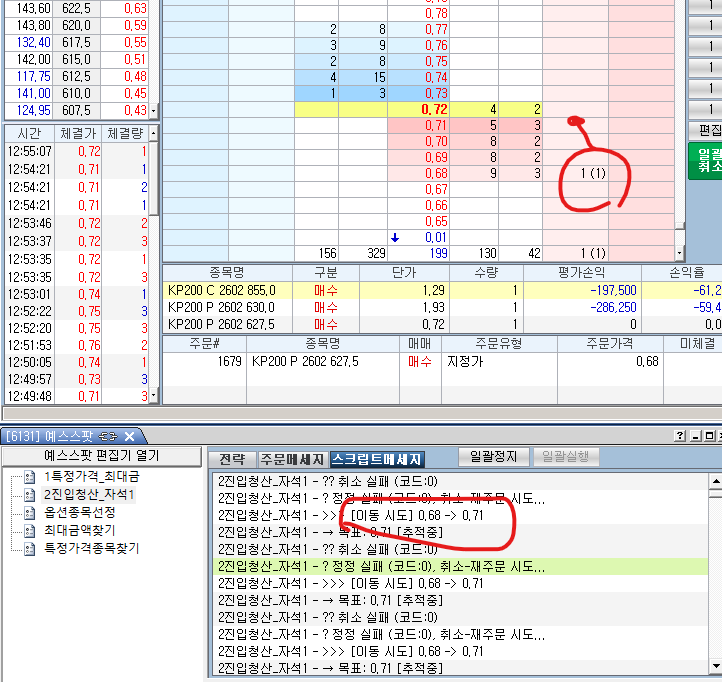Click the file icon next to 특정가격종목찾기
Image resolution: width=722 pixels, height=682 pixels.
pyautogui.click(x=29, y=548)
